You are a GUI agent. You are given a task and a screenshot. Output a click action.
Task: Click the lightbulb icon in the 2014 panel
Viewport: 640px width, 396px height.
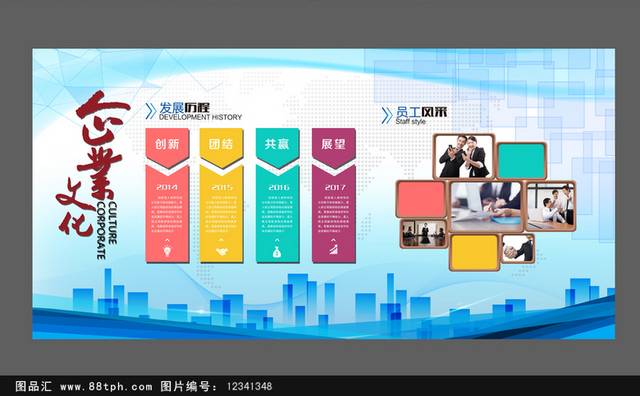point(167,251)
